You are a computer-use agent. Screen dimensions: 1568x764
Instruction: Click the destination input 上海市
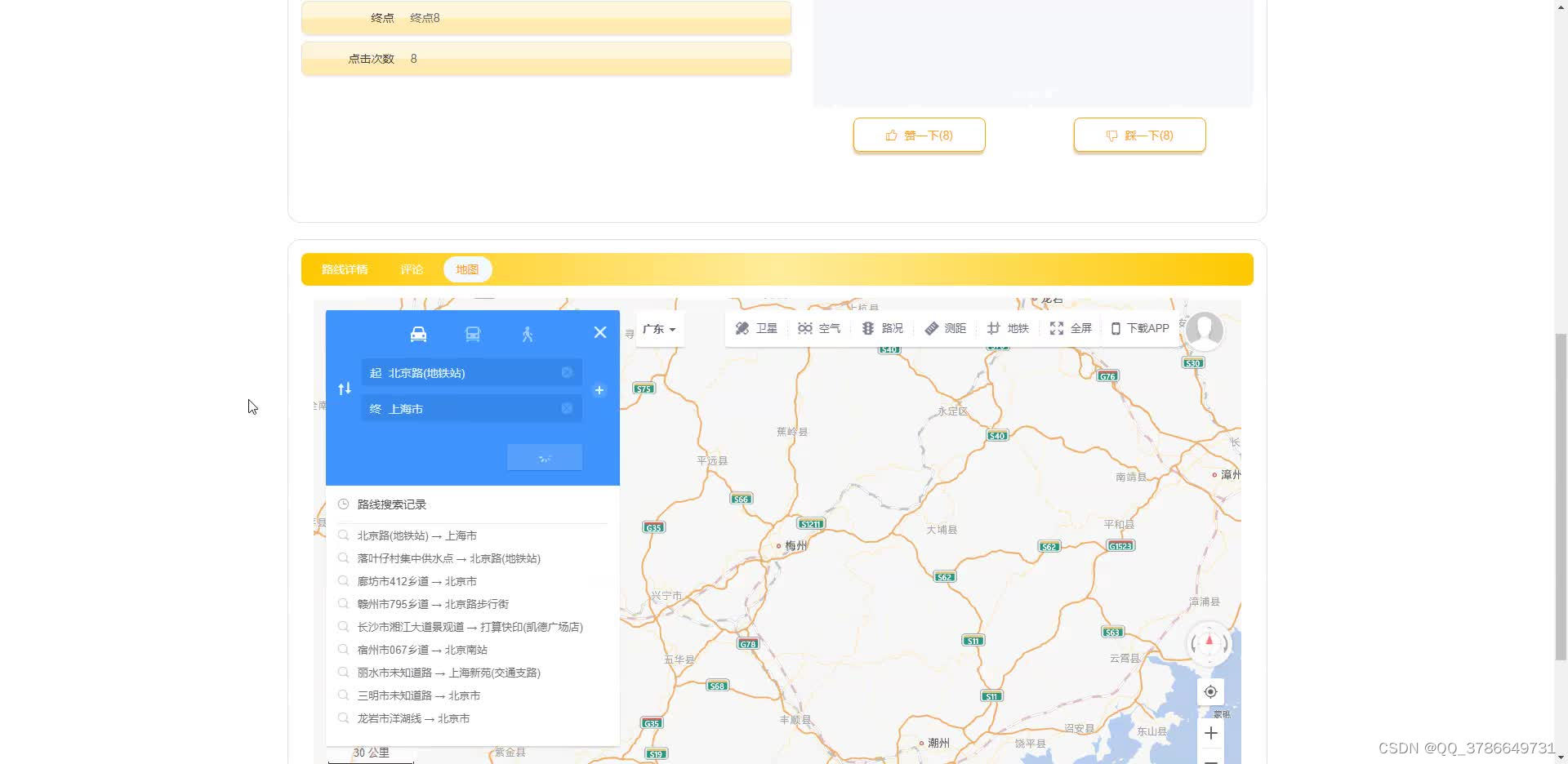coord(471,408)
